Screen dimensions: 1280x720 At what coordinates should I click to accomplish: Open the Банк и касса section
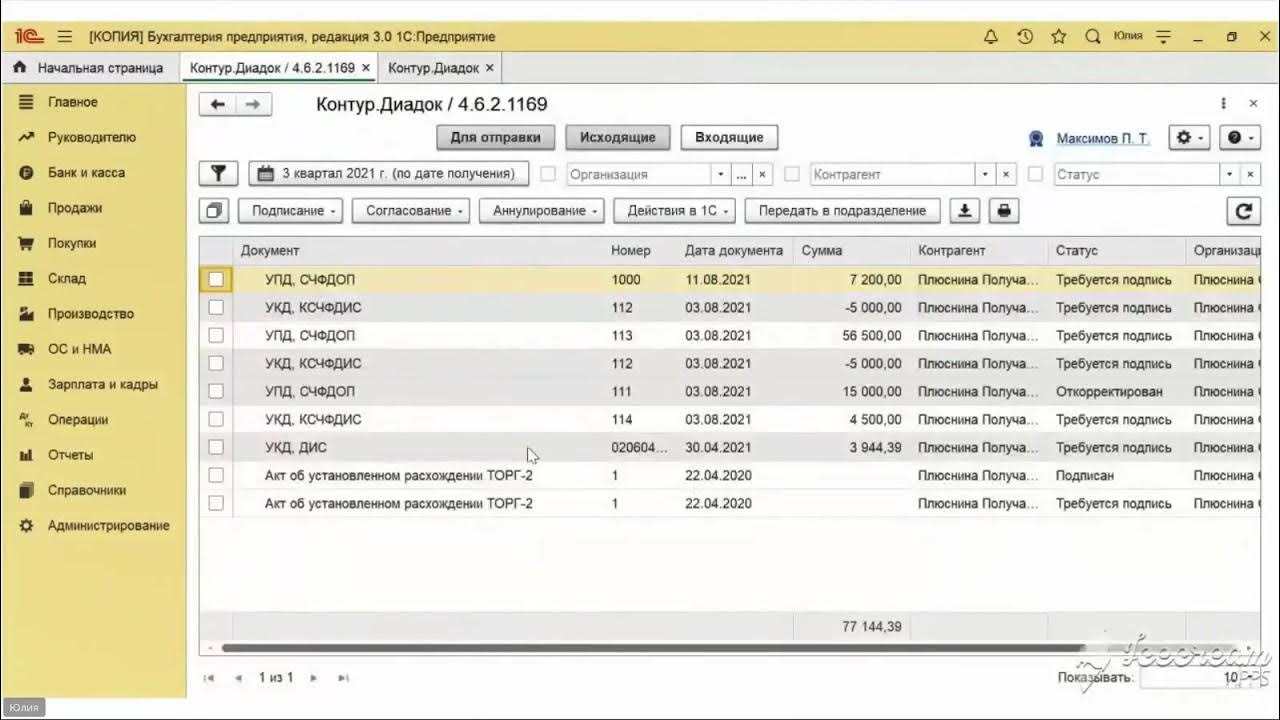pyautogui.click(x=86, y=172)
